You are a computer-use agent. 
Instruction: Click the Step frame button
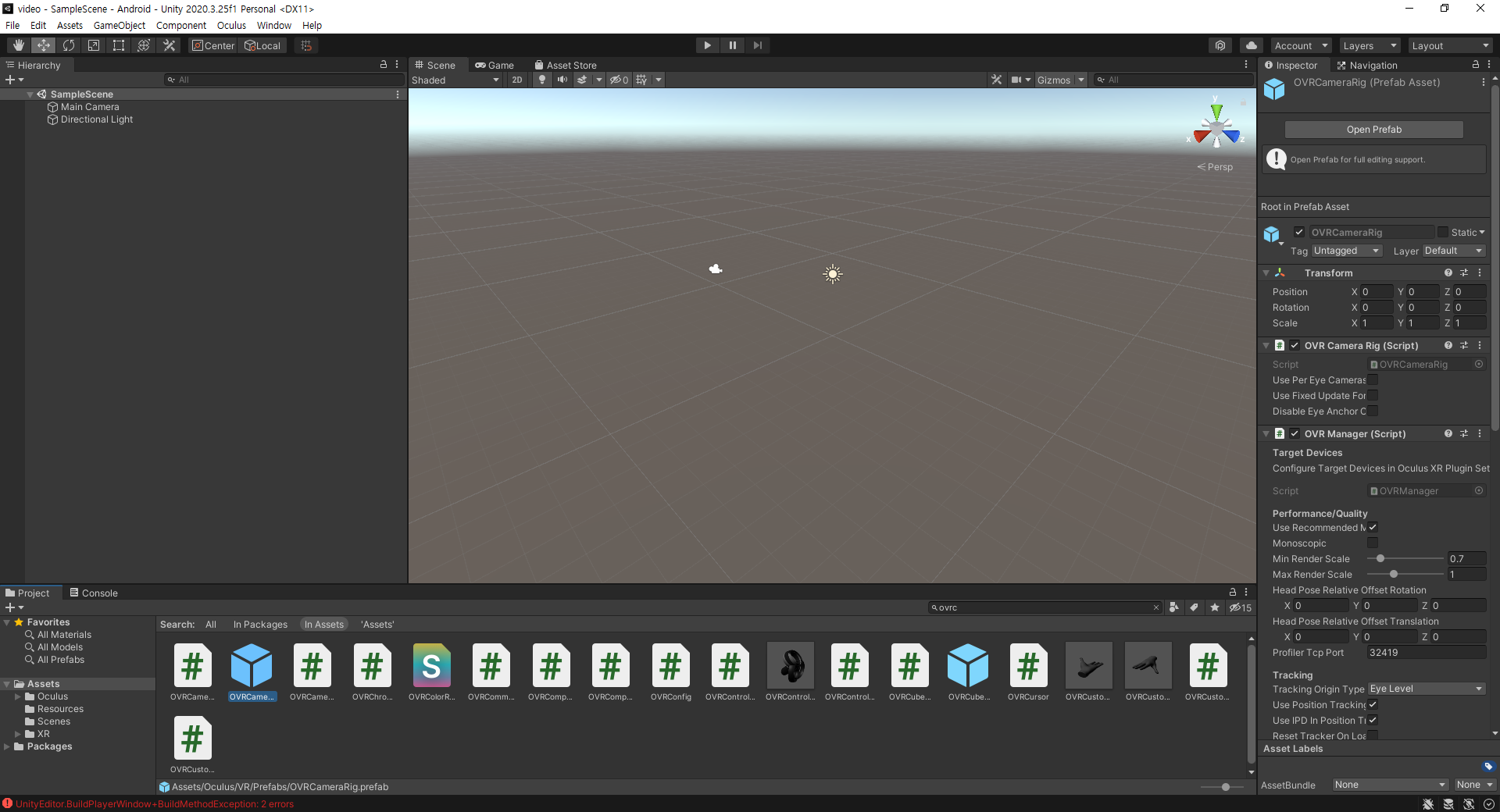coord(757,45)
